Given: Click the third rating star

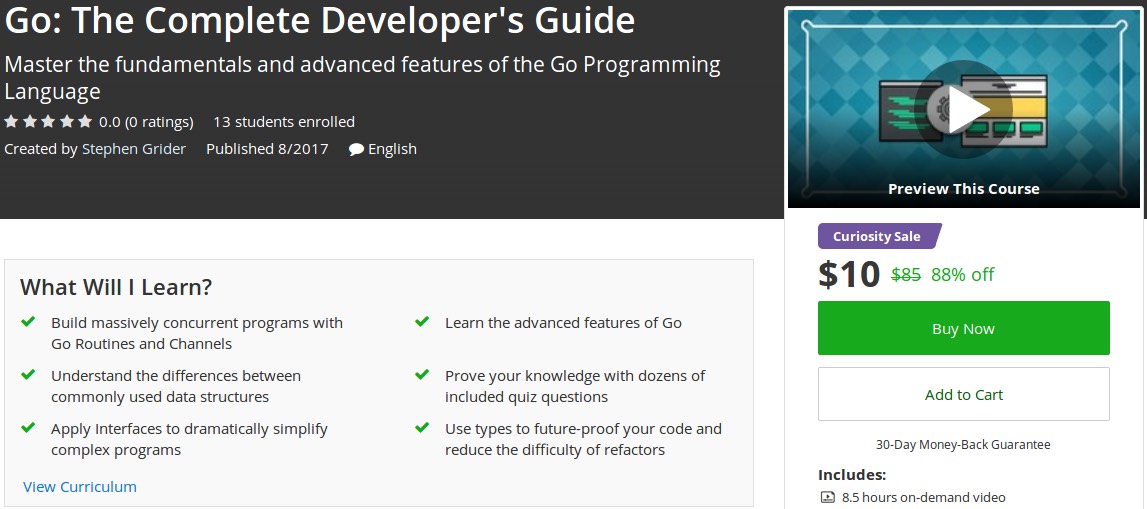Looking at the screenshot, I should click(x=48, y=121).
